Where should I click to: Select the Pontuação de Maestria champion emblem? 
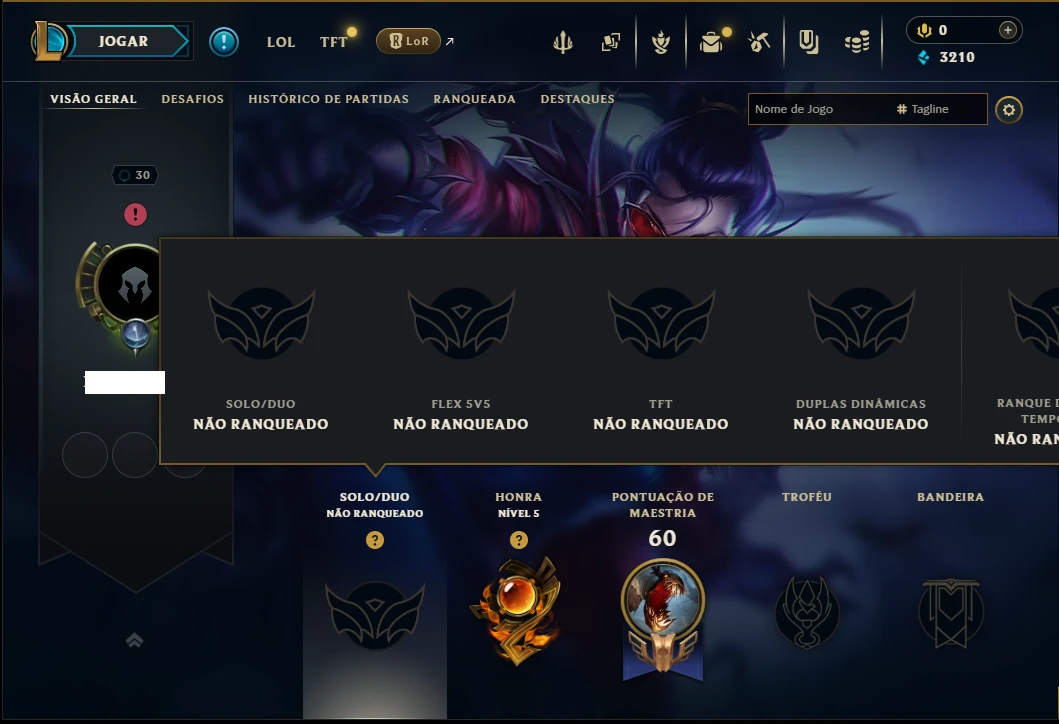tap(663, 617)
